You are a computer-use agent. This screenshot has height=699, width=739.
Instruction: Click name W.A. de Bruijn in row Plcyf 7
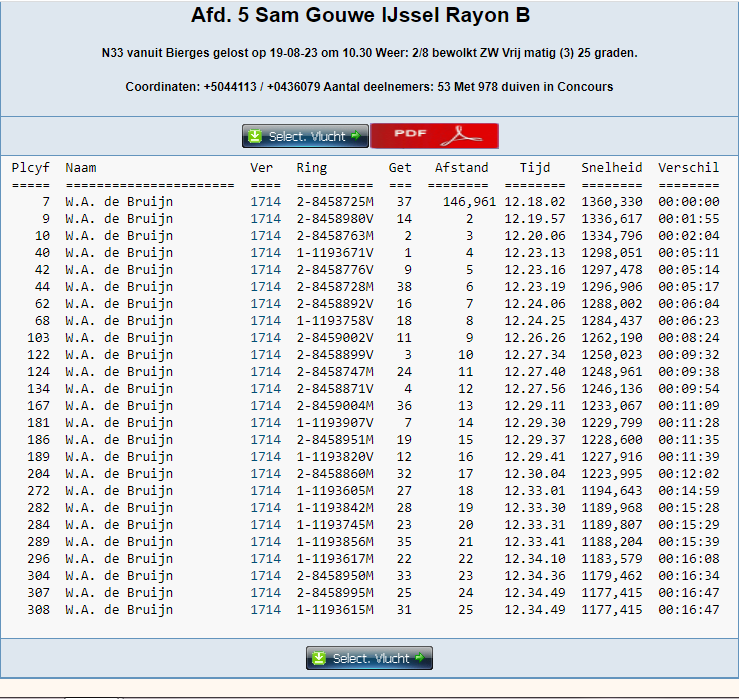[119, 202]
